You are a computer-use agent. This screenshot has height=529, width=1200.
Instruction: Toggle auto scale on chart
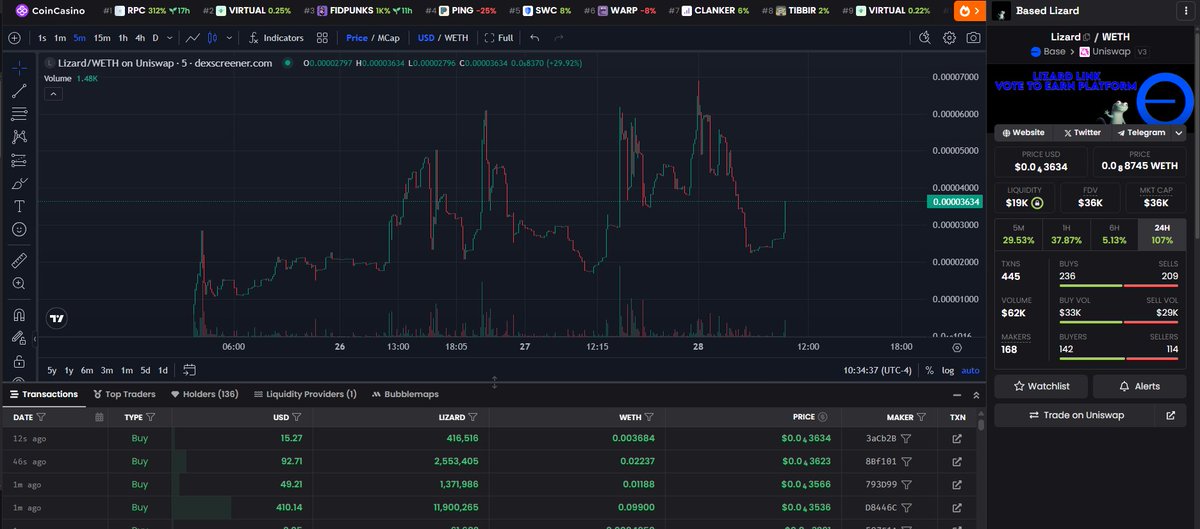tap(970, 370)
